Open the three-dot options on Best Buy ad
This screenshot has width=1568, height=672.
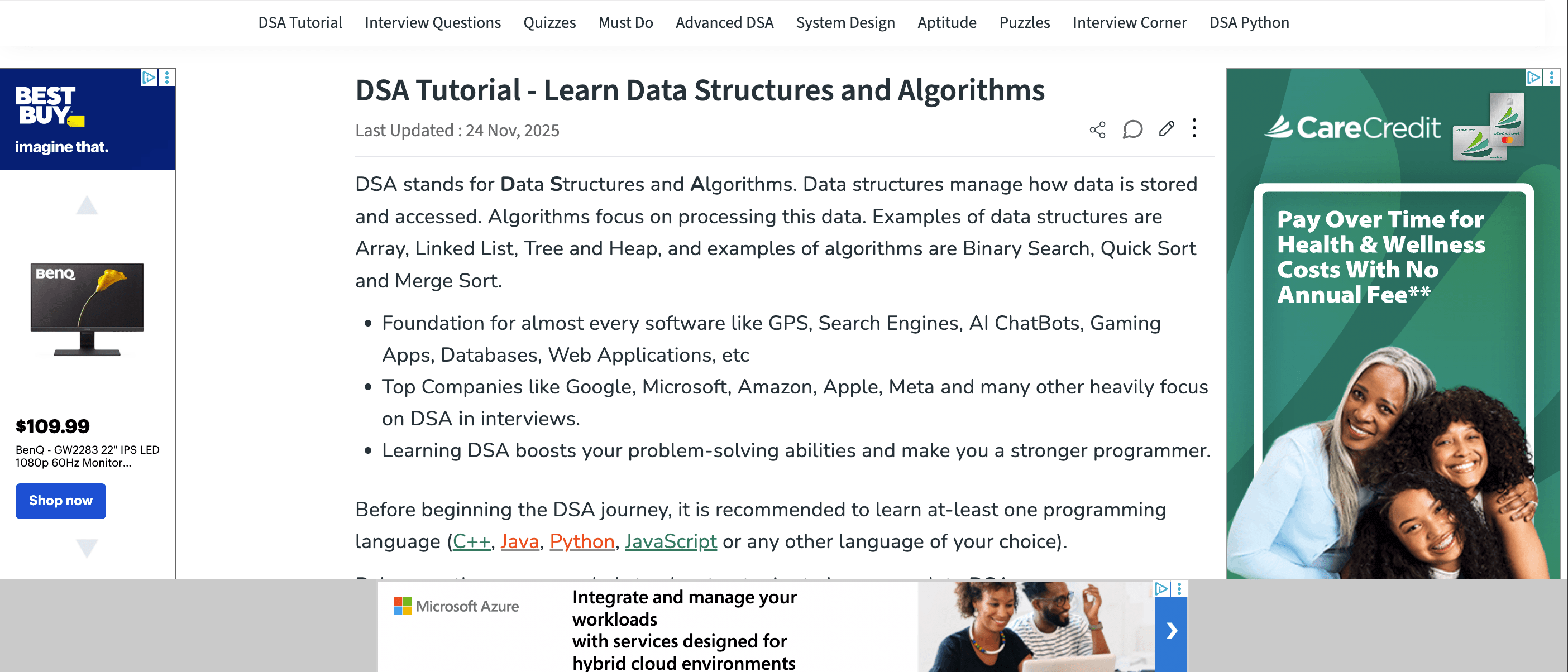click(167, 77)
